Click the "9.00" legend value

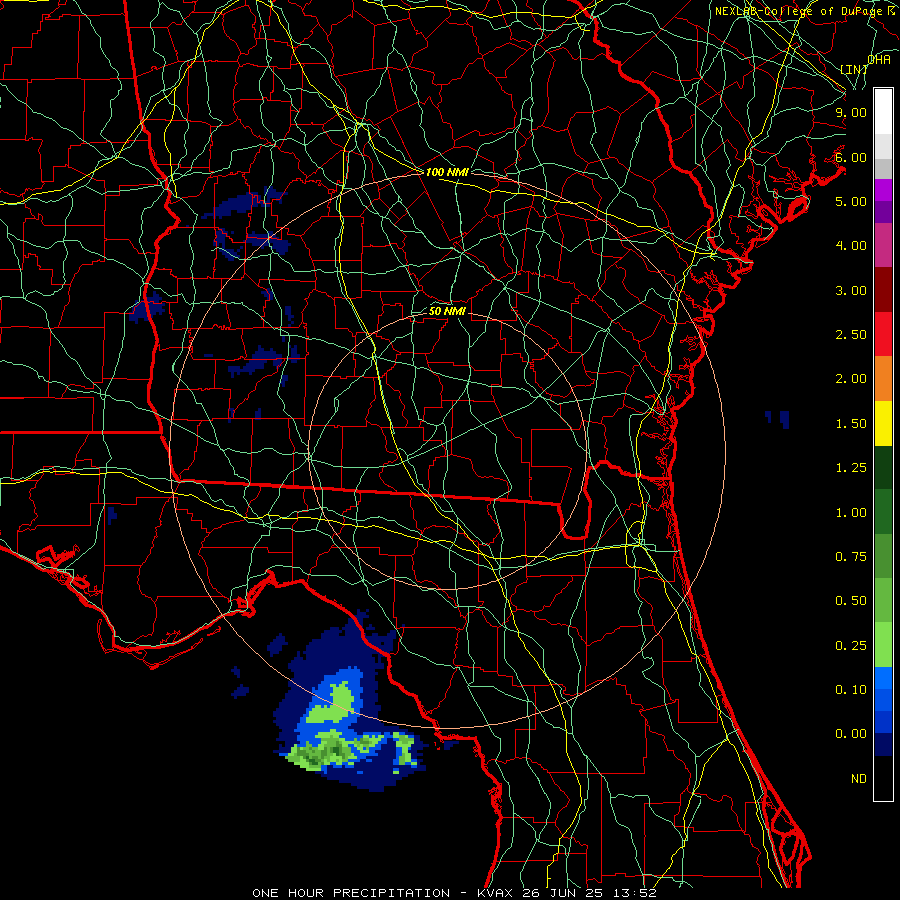[x=851, y=112]
